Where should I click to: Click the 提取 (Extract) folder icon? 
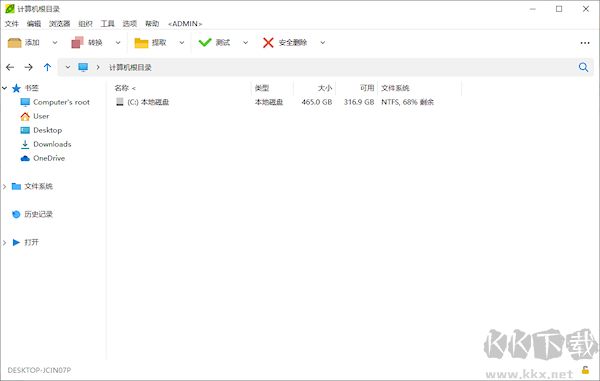tap(141, 42)
